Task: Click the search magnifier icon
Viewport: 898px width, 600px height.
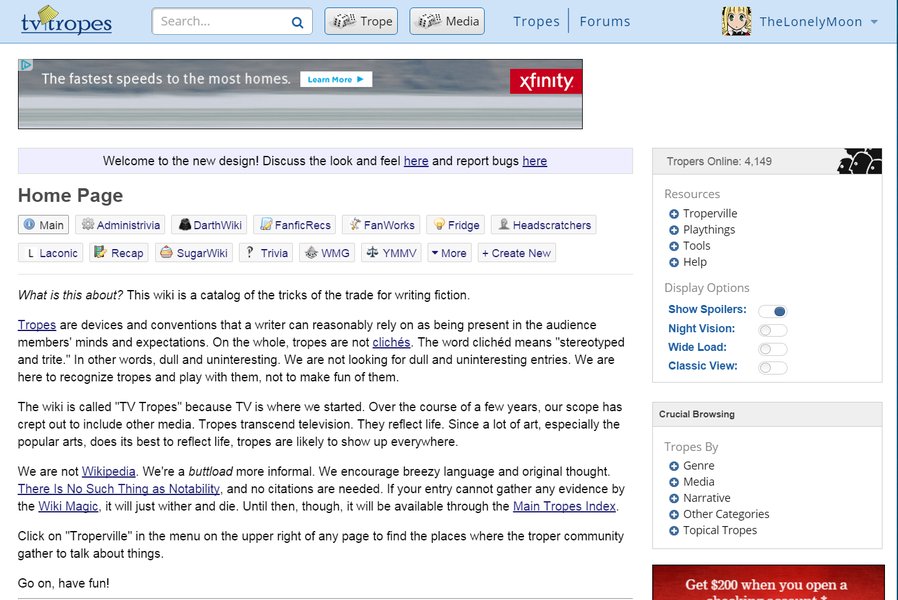Action: (297, 22)
